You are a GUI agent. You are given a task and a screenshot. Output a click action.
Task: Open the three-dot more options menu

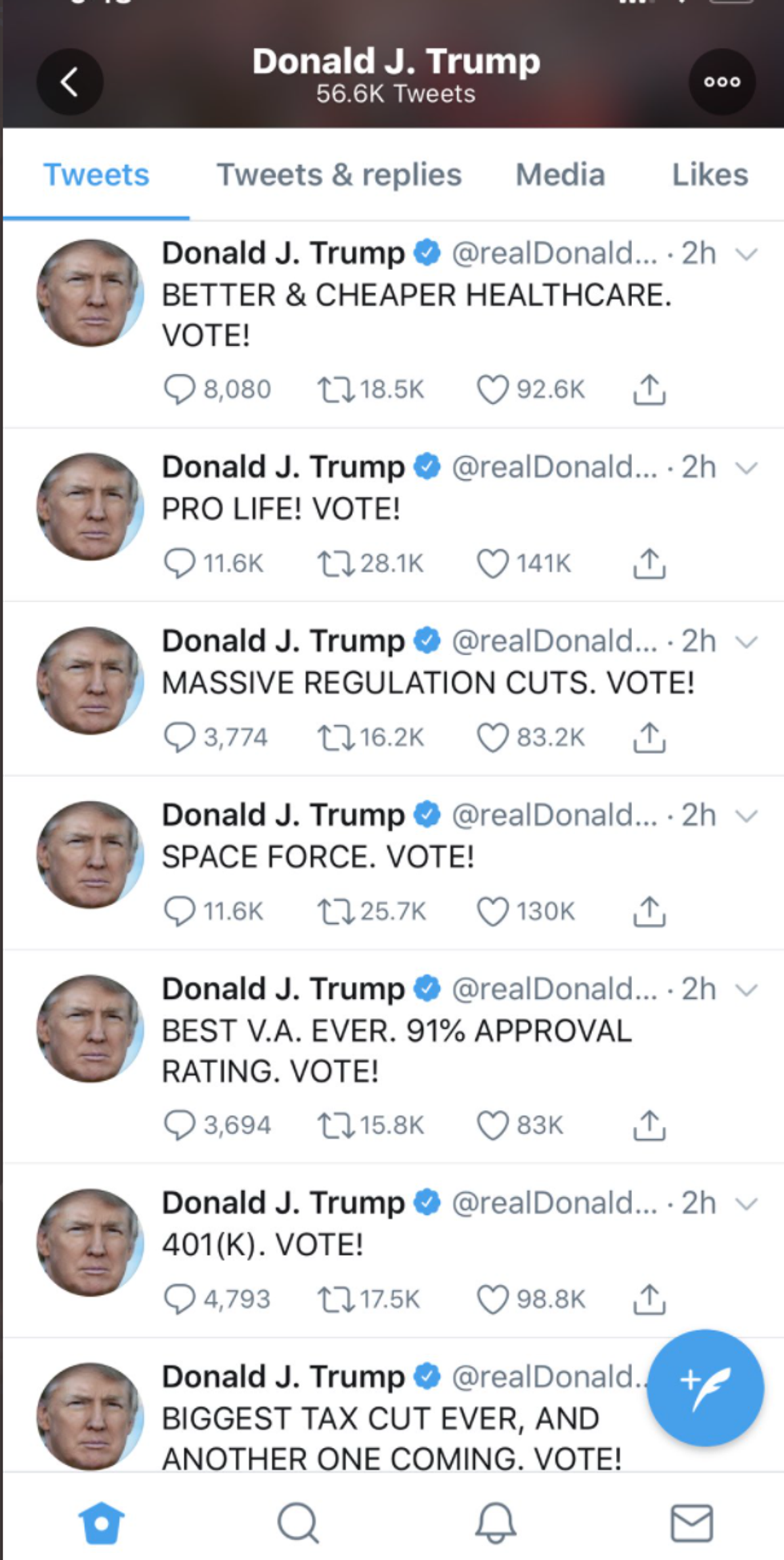722,82
